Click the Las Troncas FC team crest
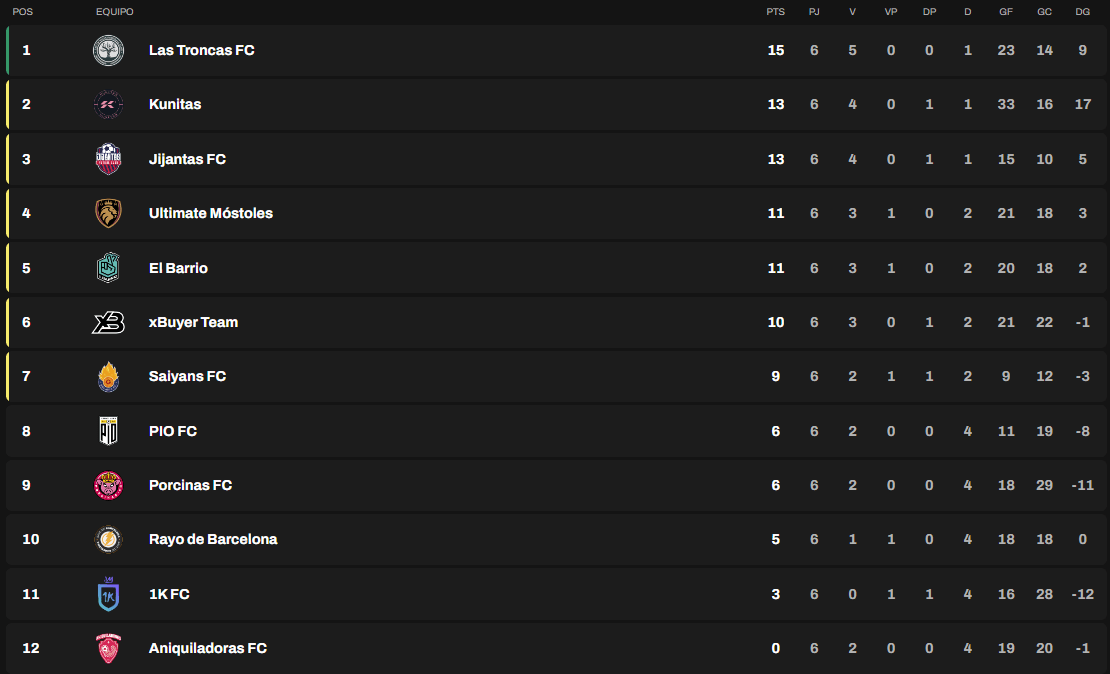The width and height of the screenshot is (1110, 674). pos(108,50)
